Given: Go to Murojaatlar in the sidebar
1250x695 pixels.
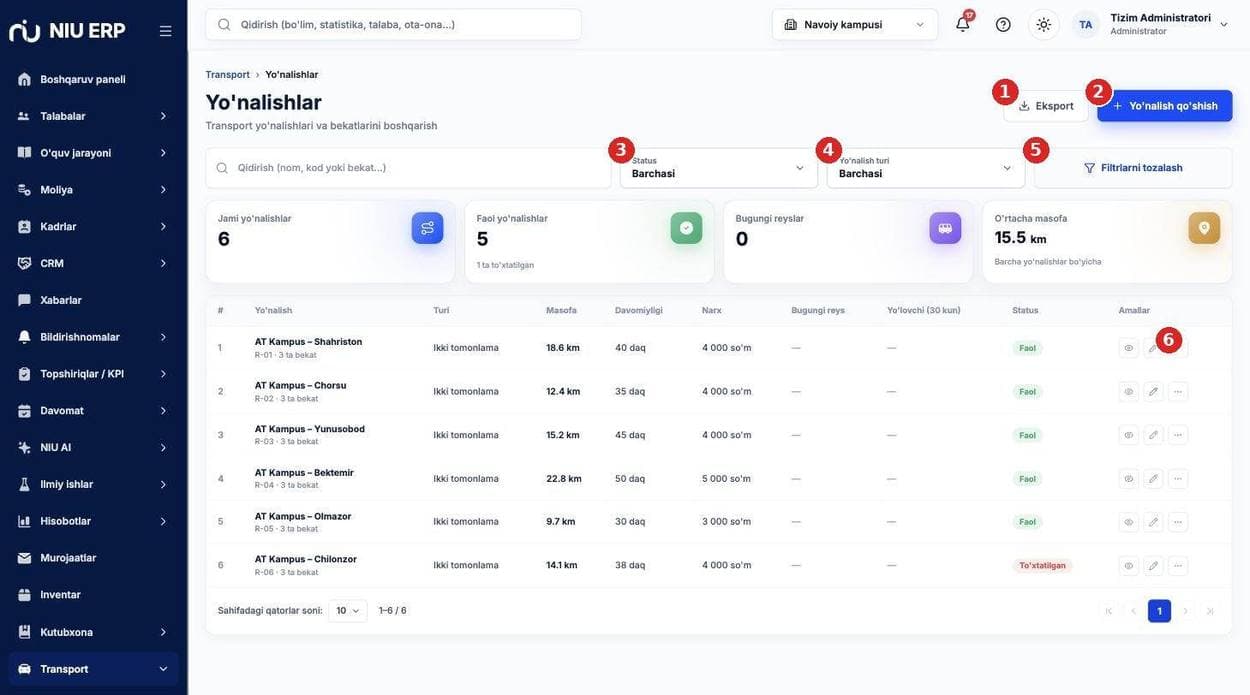Looking at the screenshot, I should tap(94, 558).
